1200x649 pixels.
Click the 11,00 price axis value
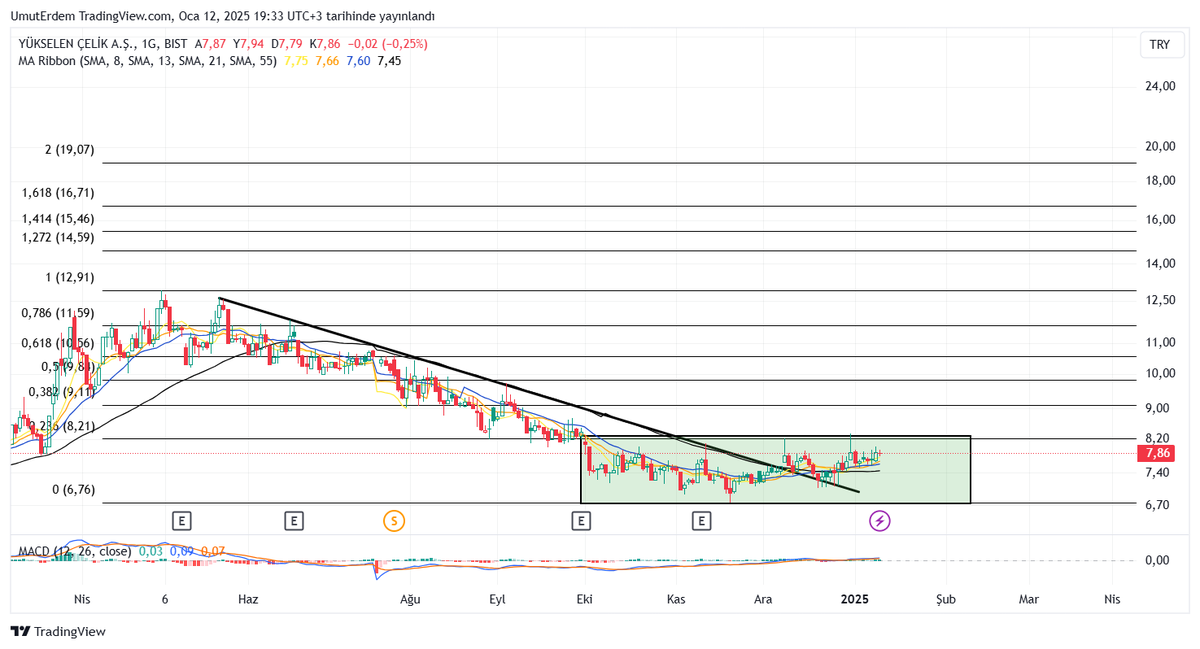pos(1160,343)
